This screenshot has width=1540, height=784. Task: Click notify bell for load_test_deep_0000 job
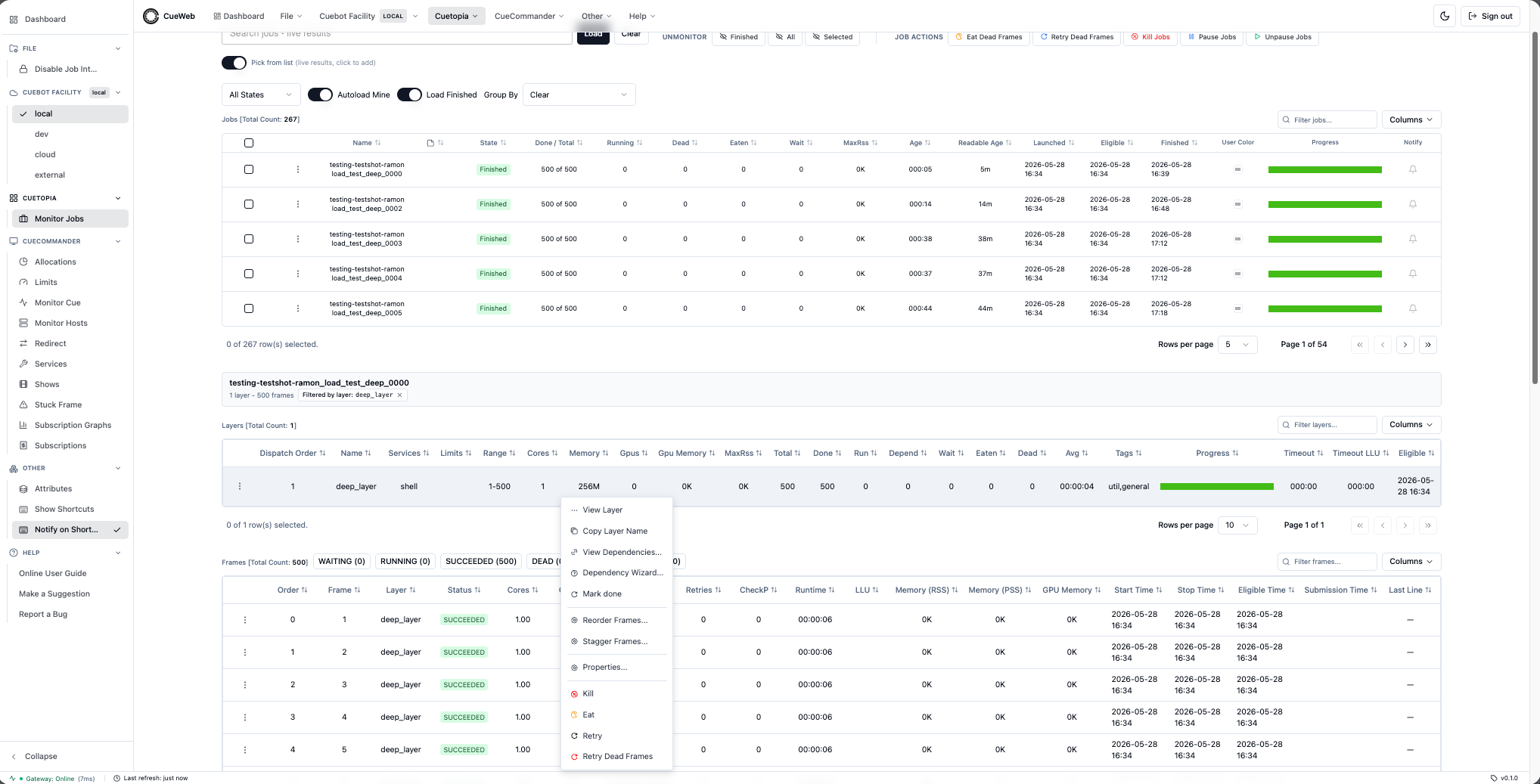[1412, 169]
